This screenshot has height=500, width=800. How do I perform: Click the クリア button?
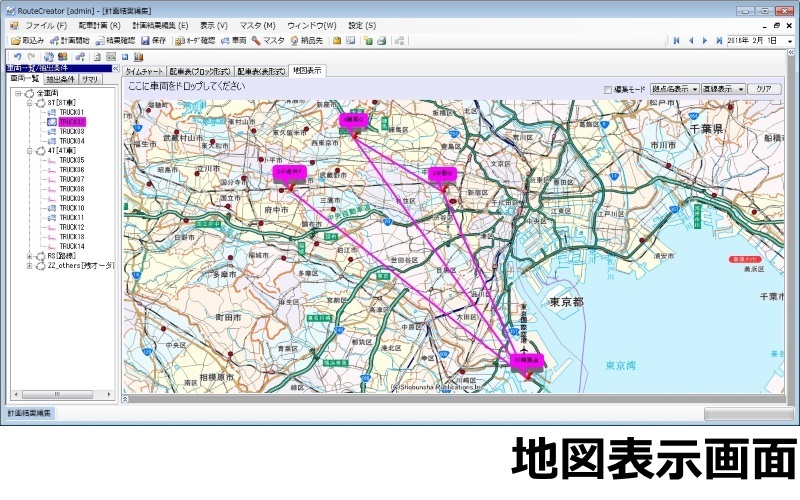tap(764, 89)
